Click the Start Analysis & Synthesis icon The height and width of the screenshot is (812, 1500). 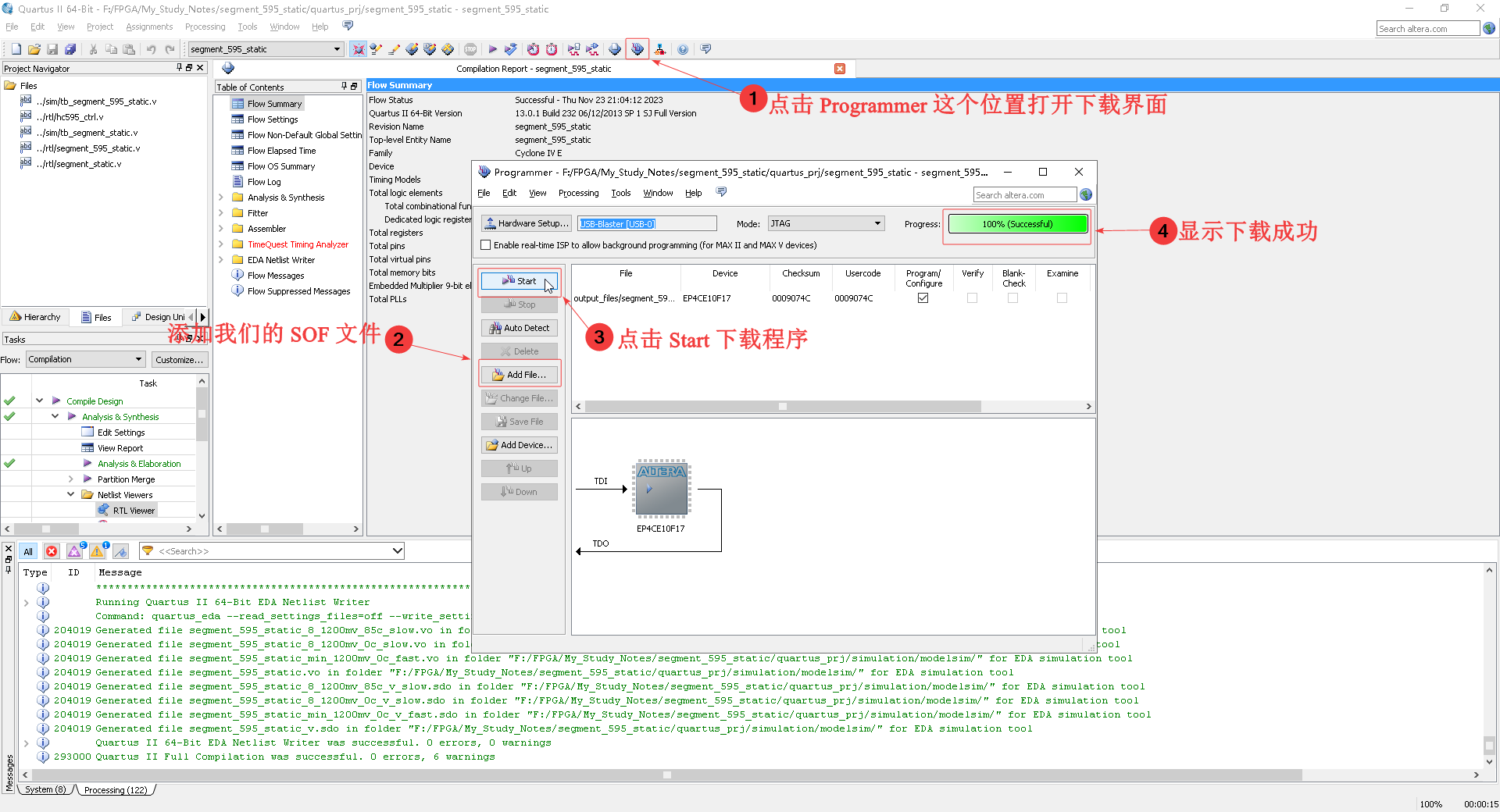511,49
